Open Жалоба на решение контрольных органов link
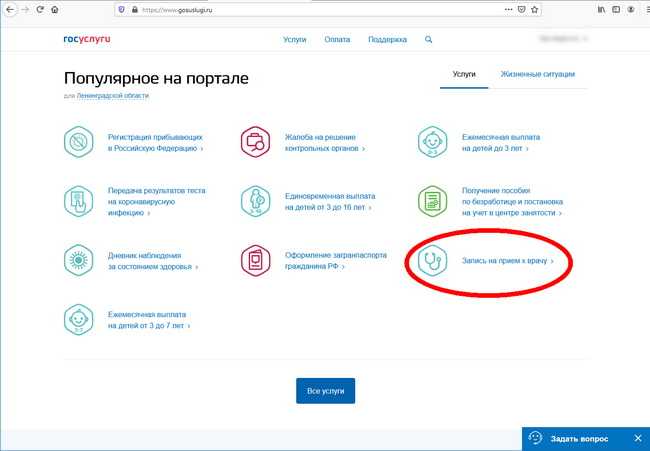650x451 pixels. coord(325,143)
